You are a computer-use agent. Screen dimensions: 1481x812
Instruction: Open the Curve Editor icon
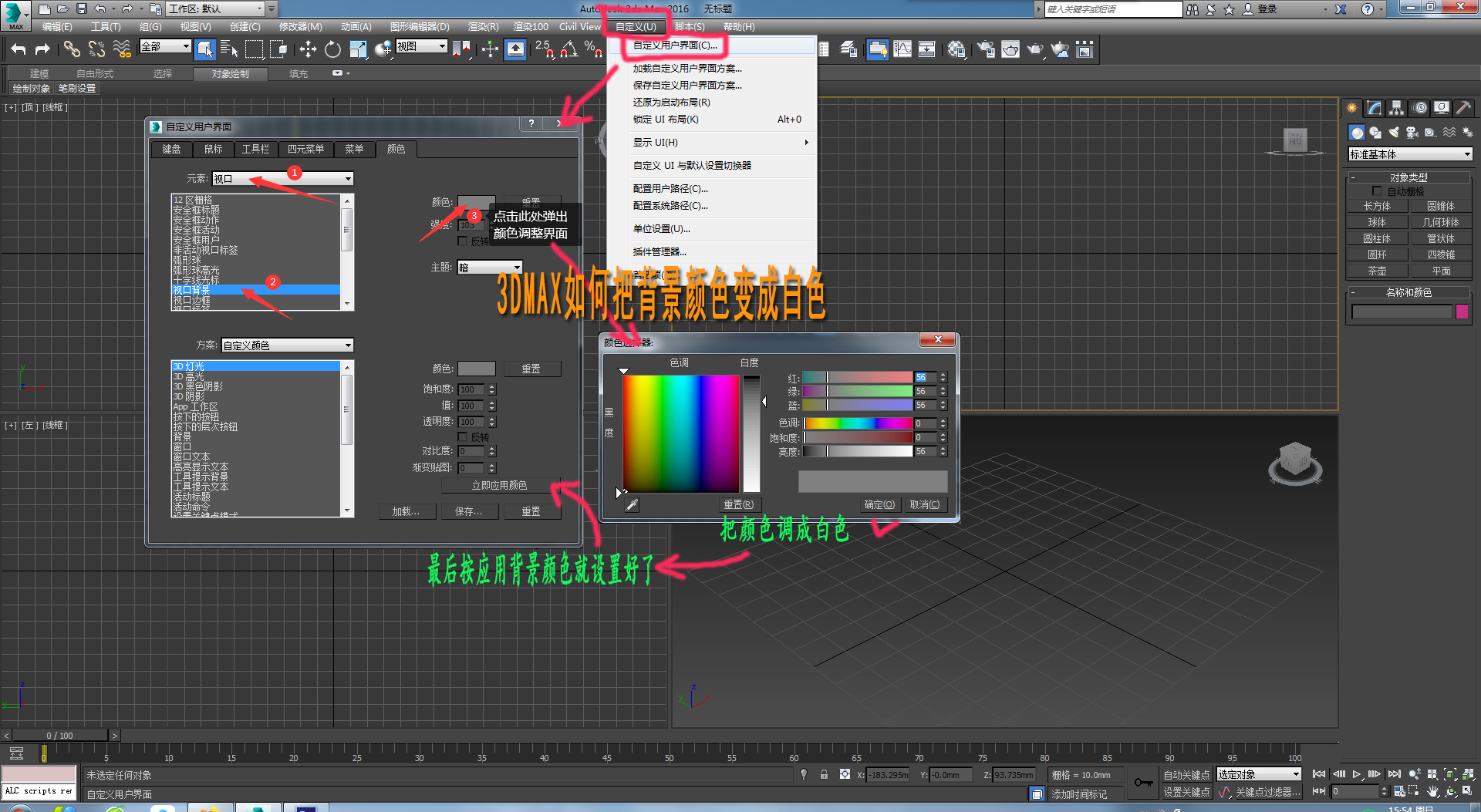[x=903, y=49]
